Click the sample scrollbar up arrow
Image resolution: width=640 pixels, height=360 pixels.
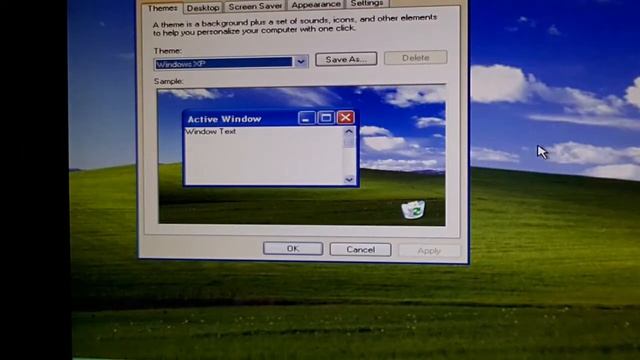(x=349, y=132)
